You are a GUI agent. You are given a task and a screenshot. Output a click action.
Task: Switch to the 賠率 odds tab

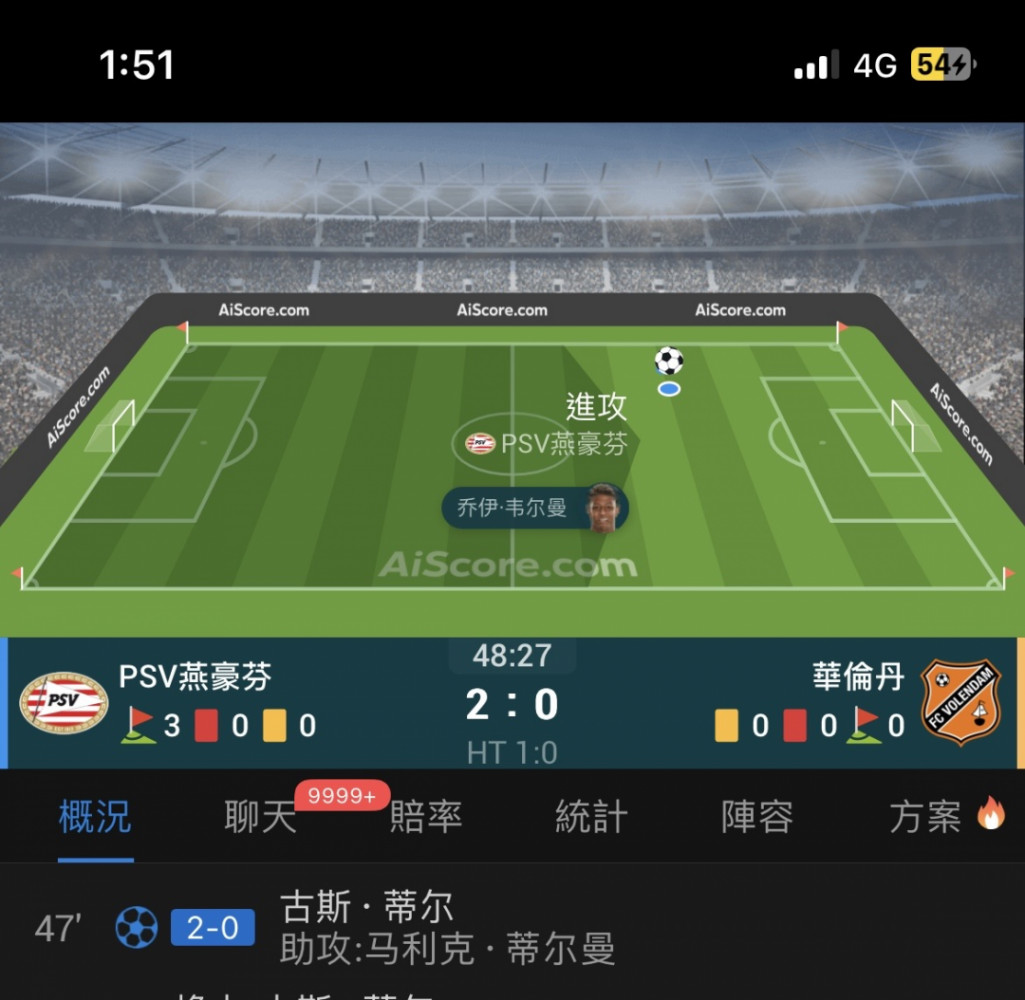point(426,816)
